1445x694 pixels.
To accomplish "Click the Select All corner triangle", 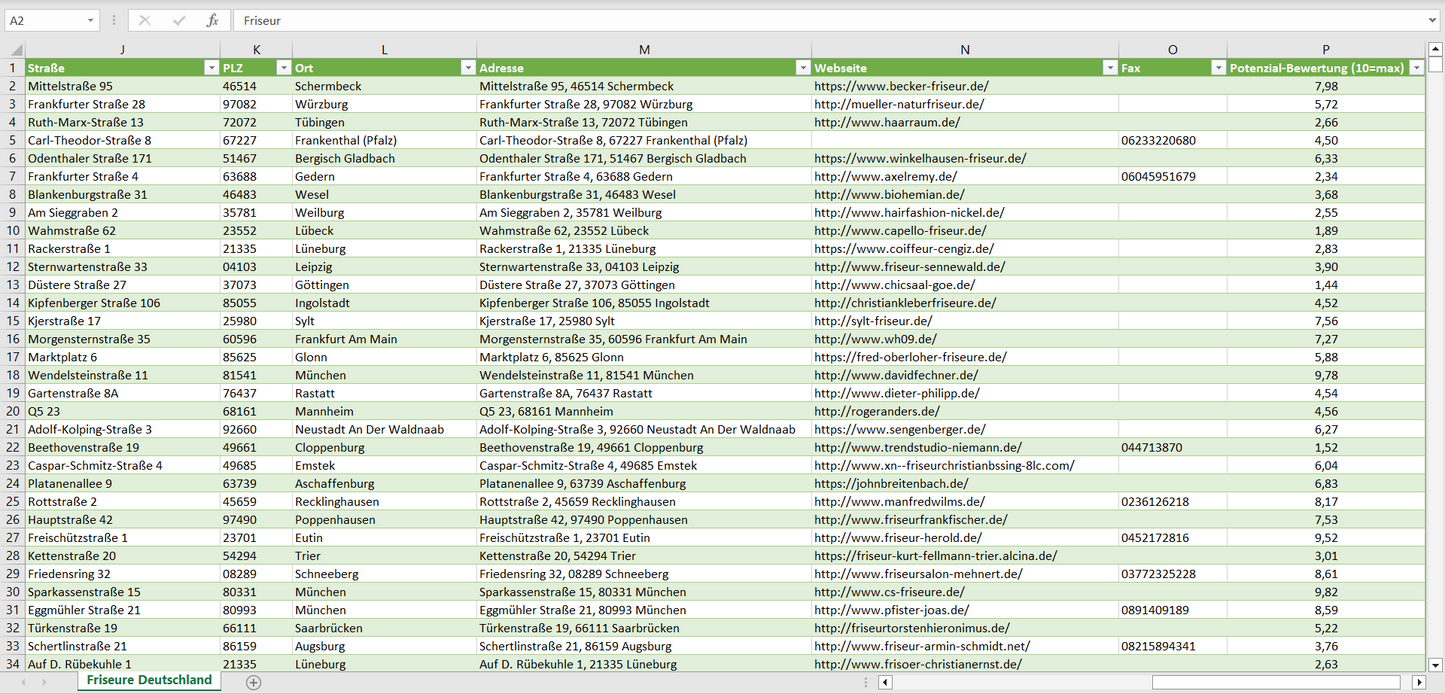I will (x=14, y=50).
